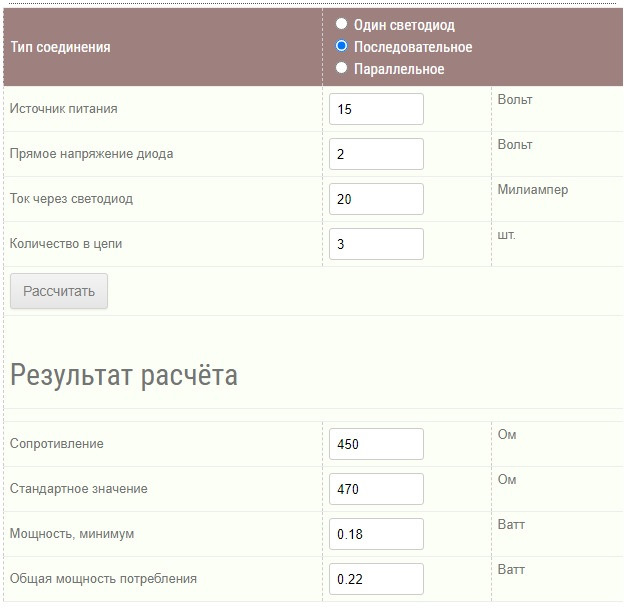Click the "Тип соединения" header label
Viewport: 627px width, 609px height.
click(60, 47)
